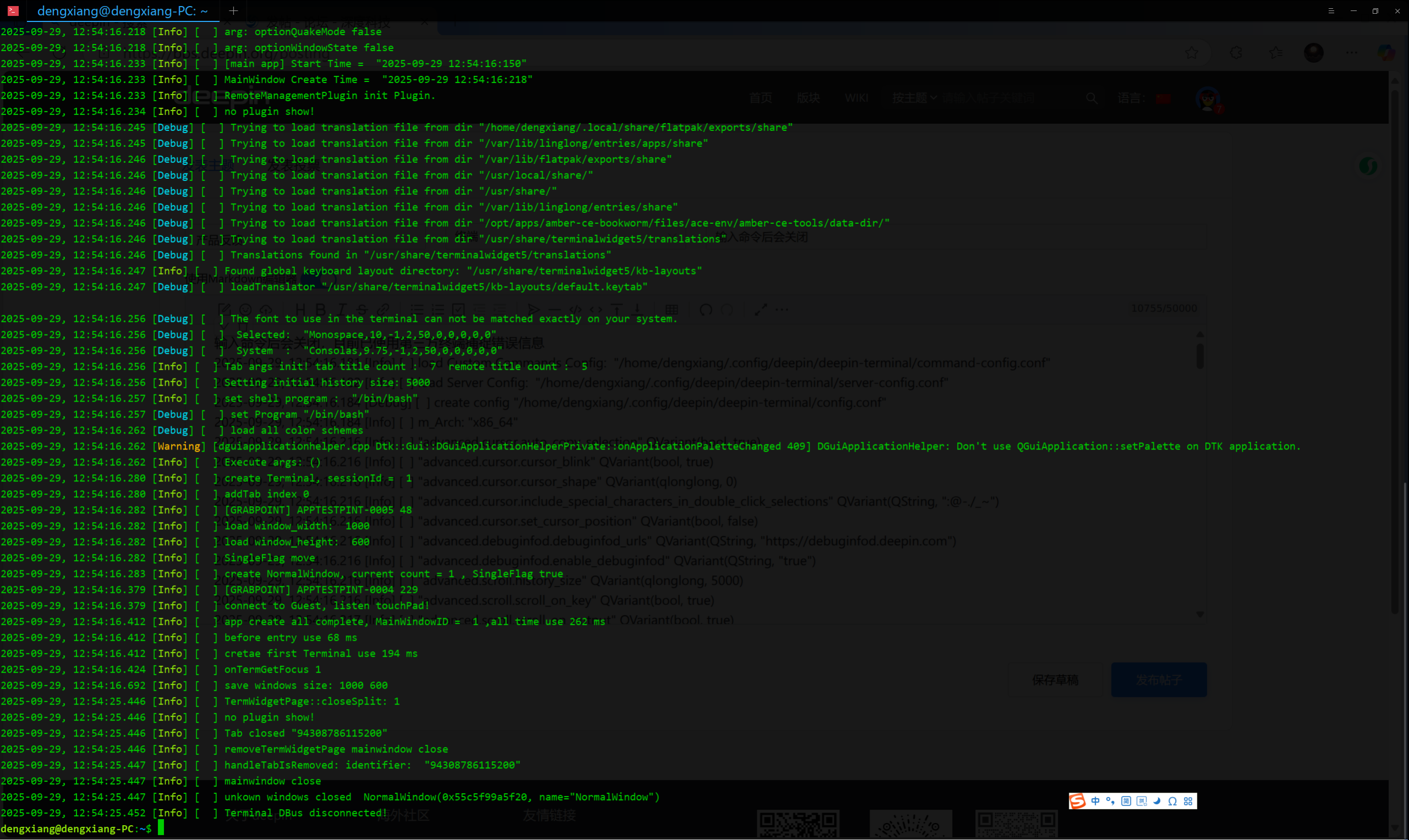Click the browser profile avatar in toolbar
The height and width of the screenshot is (840, 1409).
[1314, 53]
